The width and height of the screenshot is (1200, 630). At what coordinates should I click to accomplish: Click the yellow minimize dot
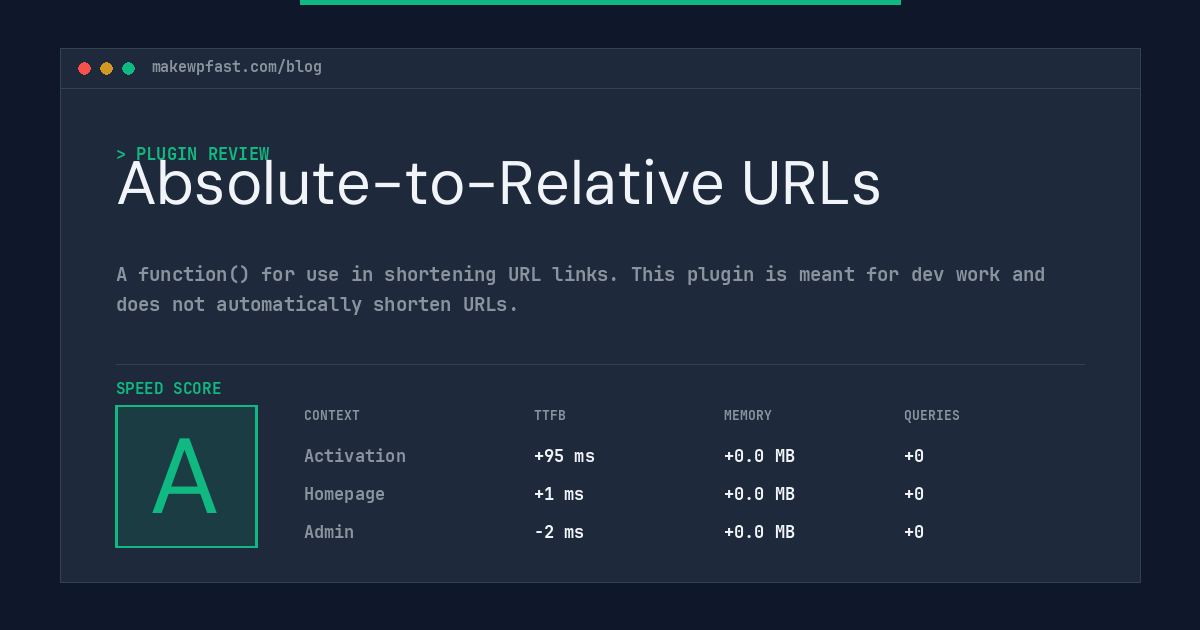tap(106, 68)
